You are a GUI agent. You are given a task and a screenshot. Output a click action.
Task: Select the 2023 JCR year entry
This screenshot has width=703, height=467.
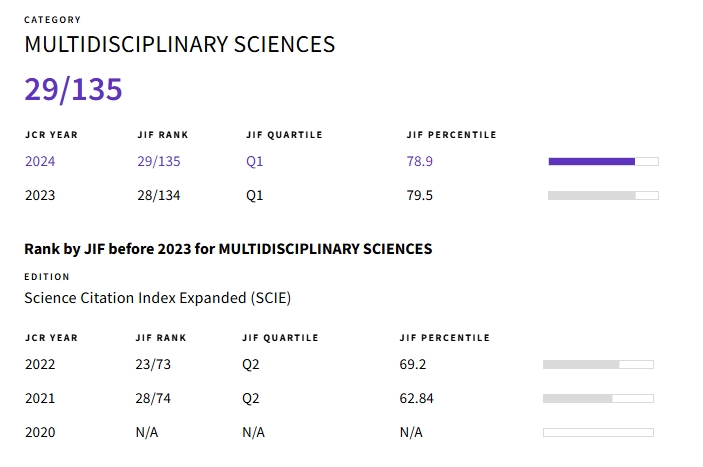(40, 196)
